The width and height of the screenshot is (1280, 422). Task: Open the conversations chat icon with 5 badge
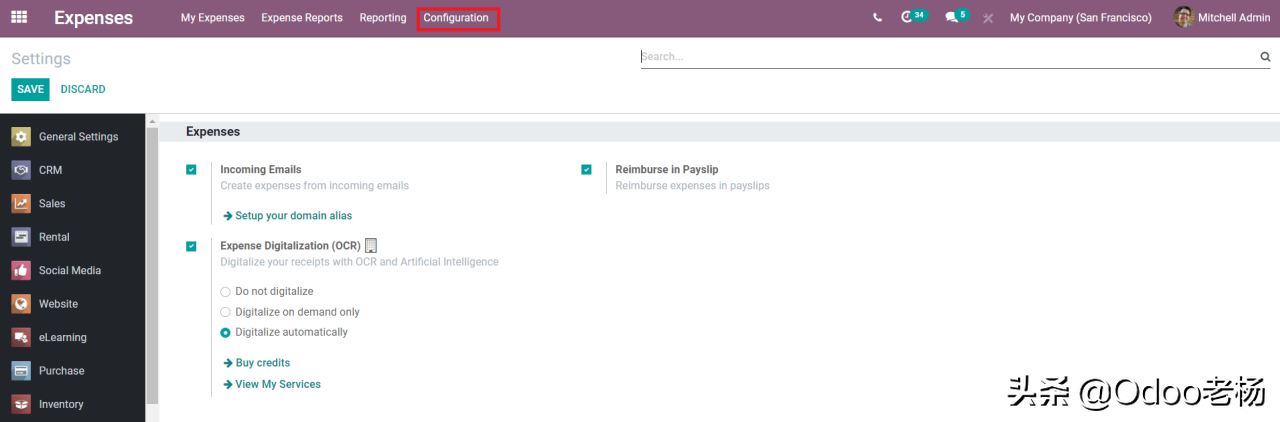[956, 17]
